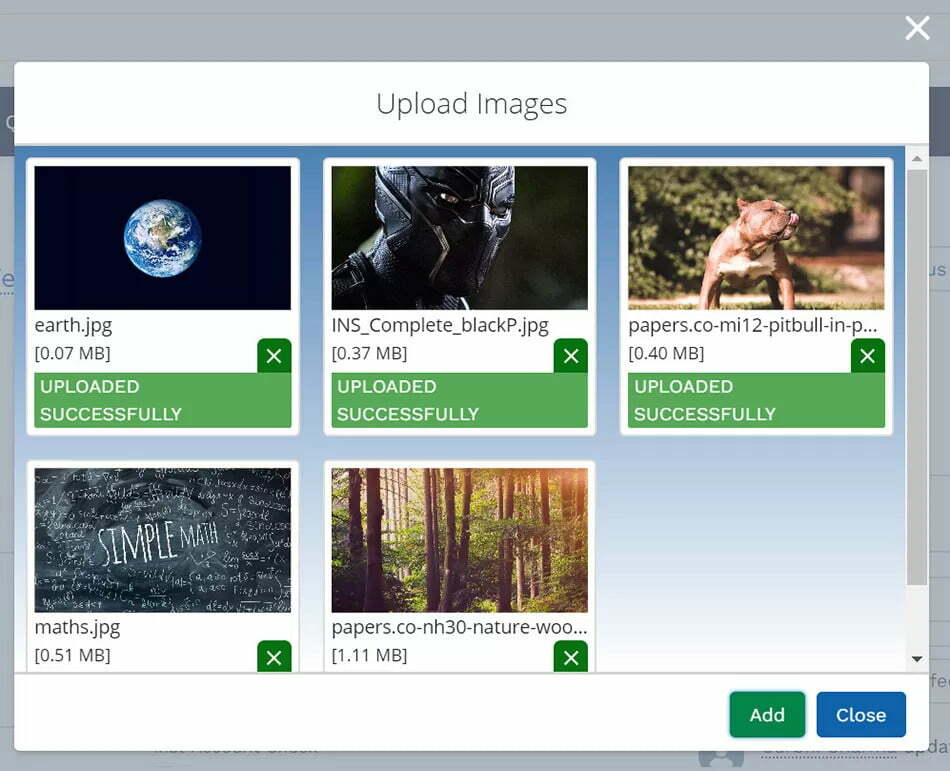Screen dimensions: 950x771
Task: Click the scrollbar up arrow
Action: [917, 159]
